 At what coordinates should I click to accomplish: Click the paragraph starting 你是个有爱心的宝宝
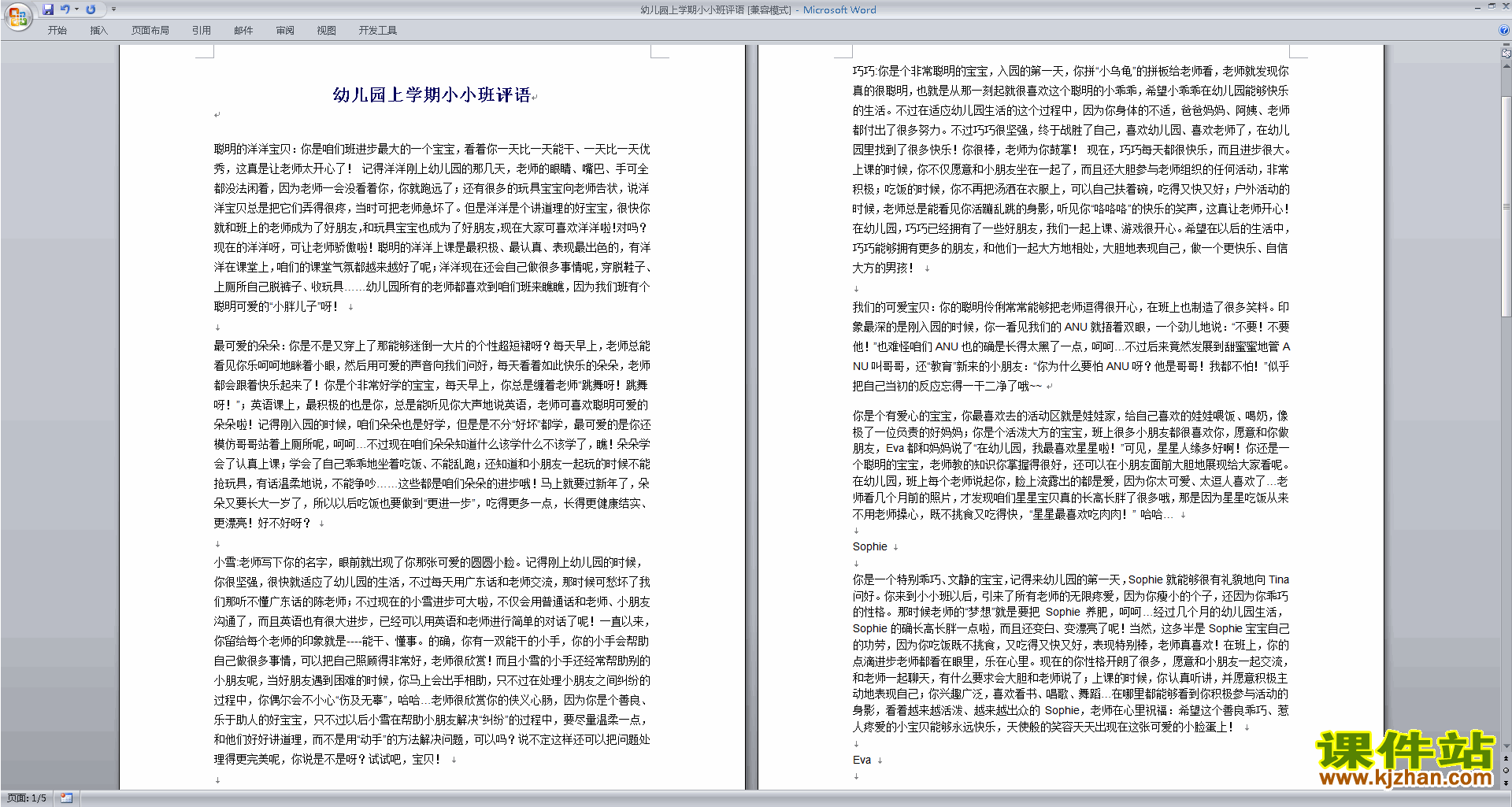coord(1071,465)
